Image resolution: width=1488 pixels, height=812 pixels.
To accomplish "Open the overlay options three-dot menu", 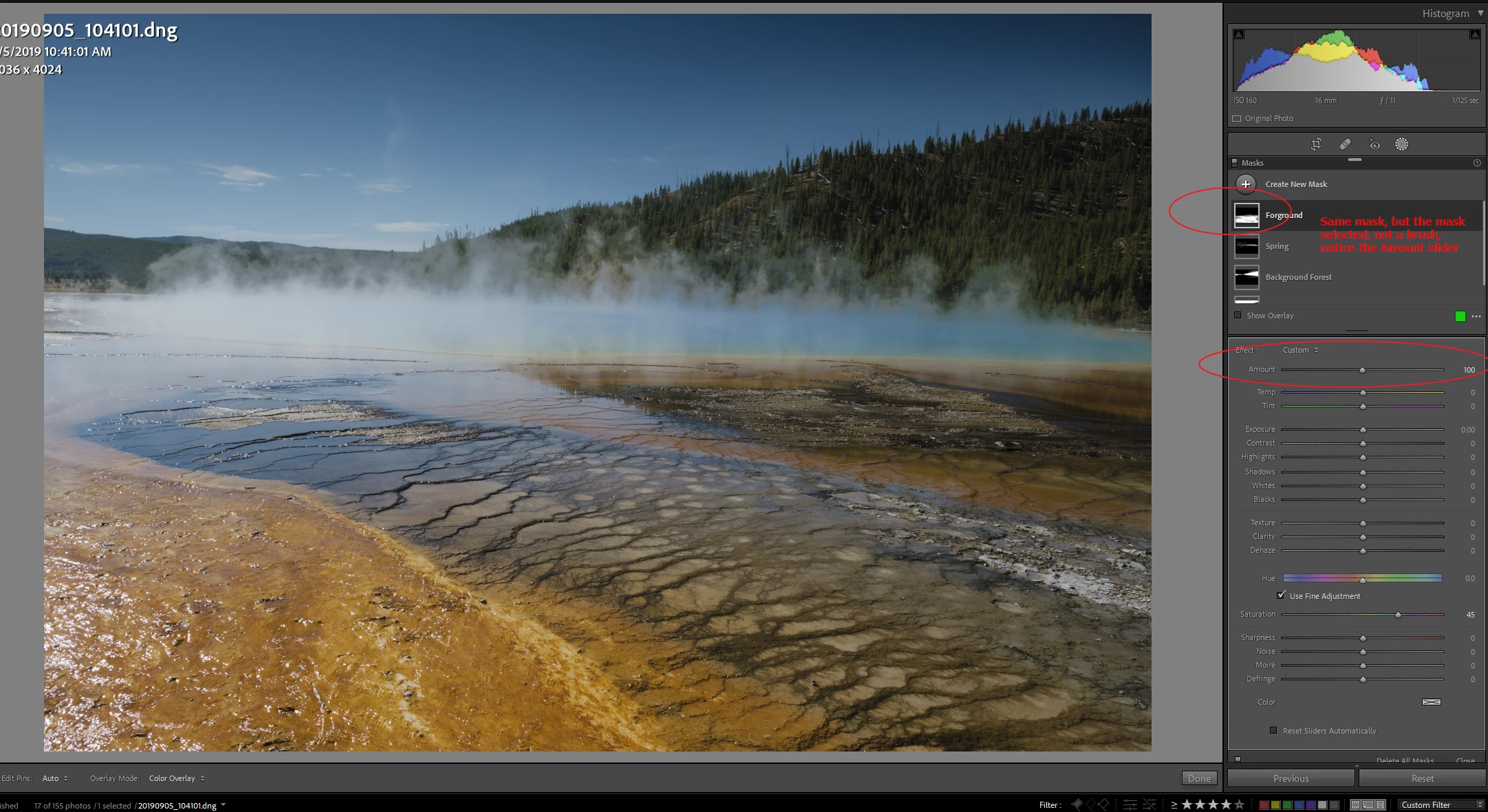I will (1476, 316).
